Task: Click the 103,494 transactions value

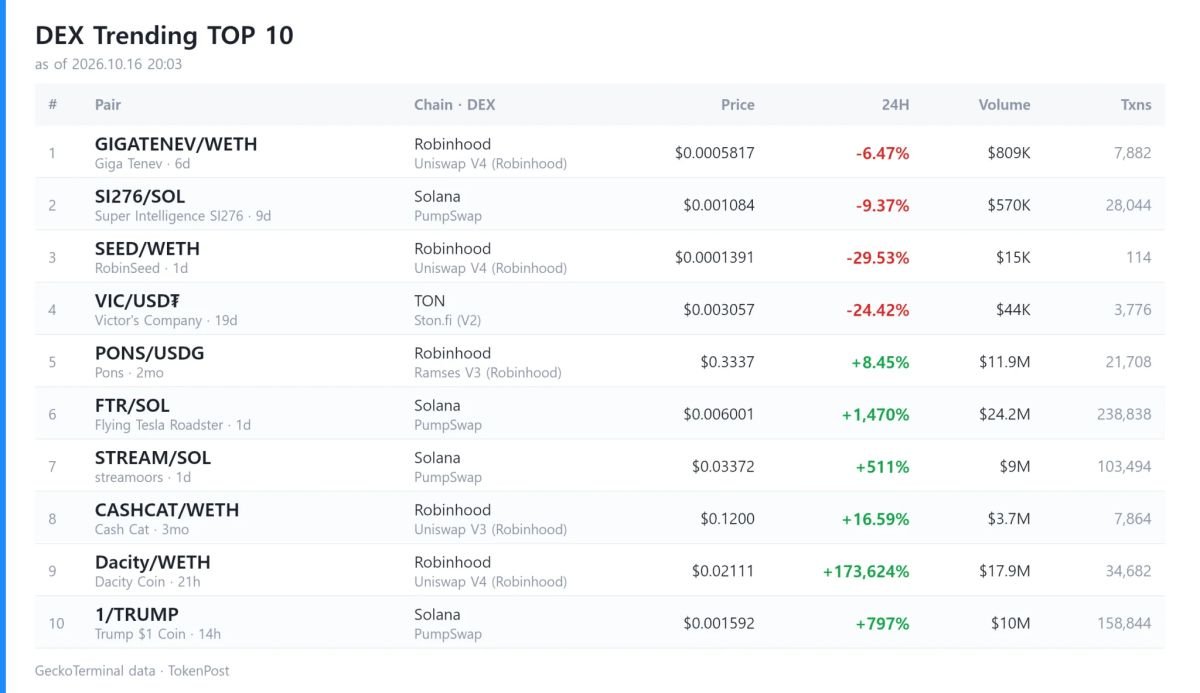Action: point(1125,466)
